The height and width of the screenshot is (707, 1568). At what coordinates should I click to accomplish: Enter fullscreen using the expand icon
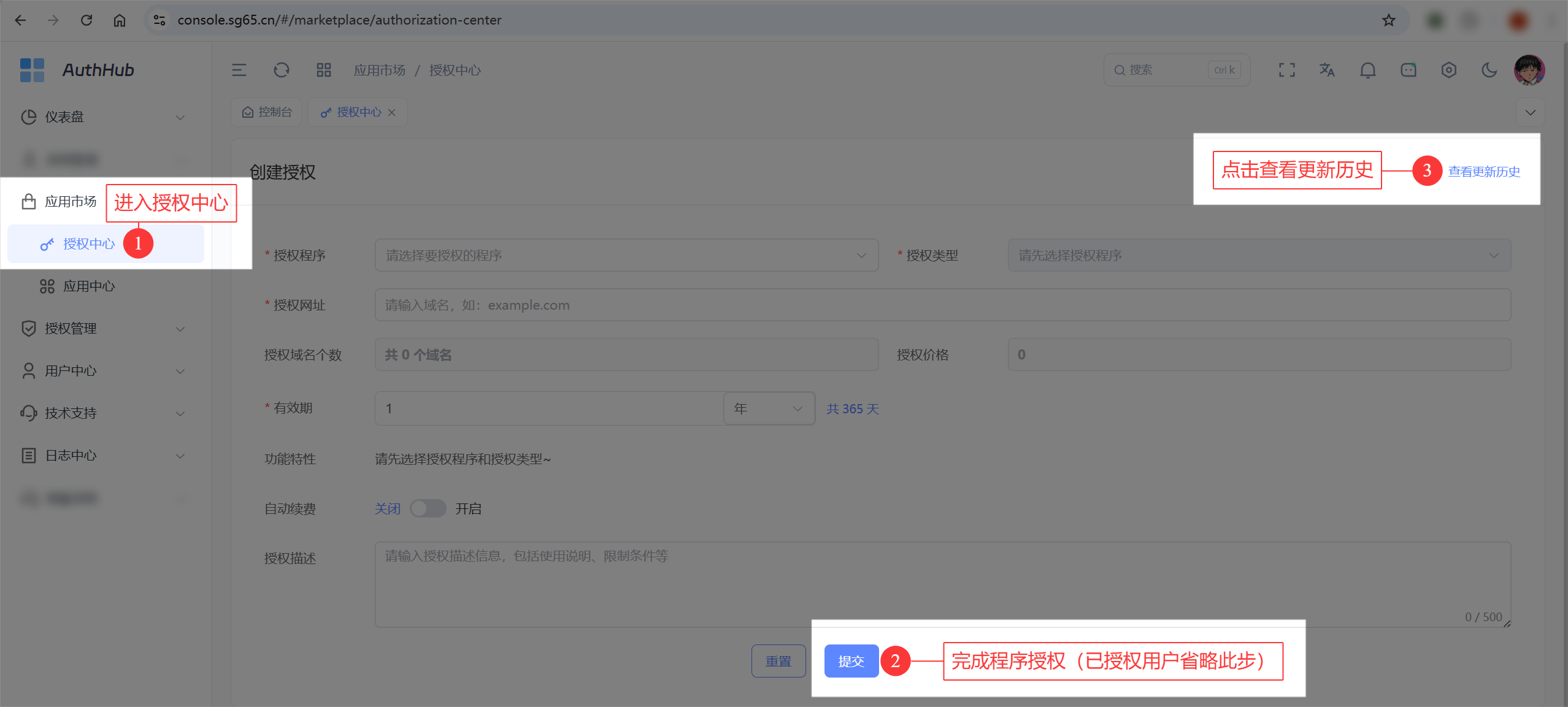point(1286,70)
